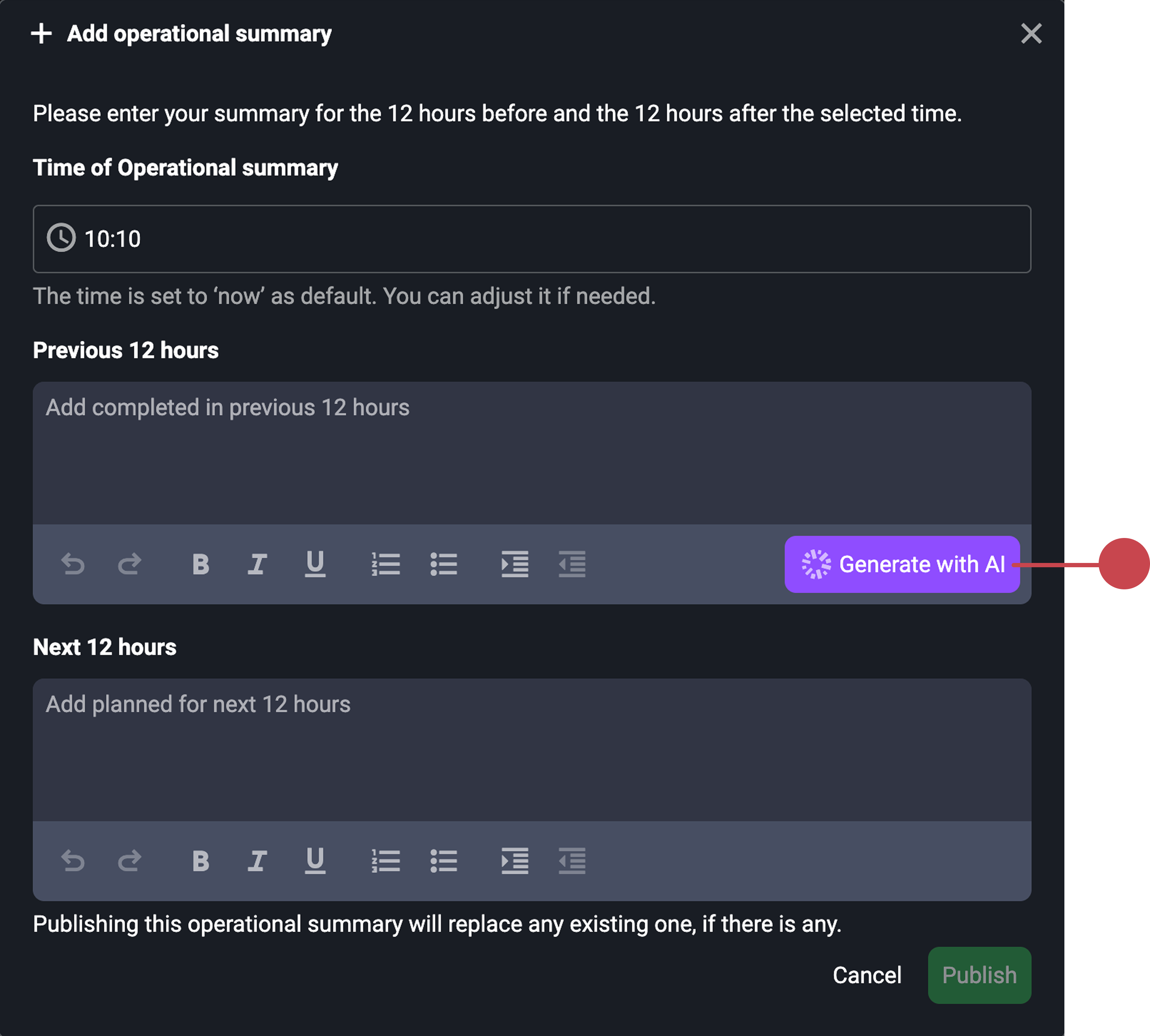Increase indent in Next 12 hours toolbar
The image size is (1150, 1036).
(x=515, y=861)
